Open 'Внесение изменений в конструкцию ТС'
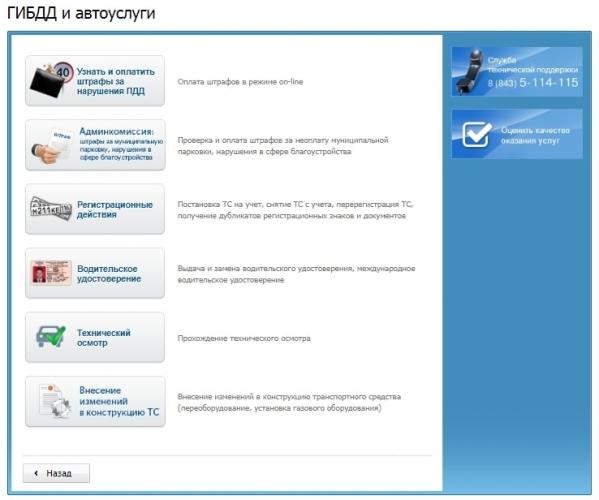 (x=95, y=401)
